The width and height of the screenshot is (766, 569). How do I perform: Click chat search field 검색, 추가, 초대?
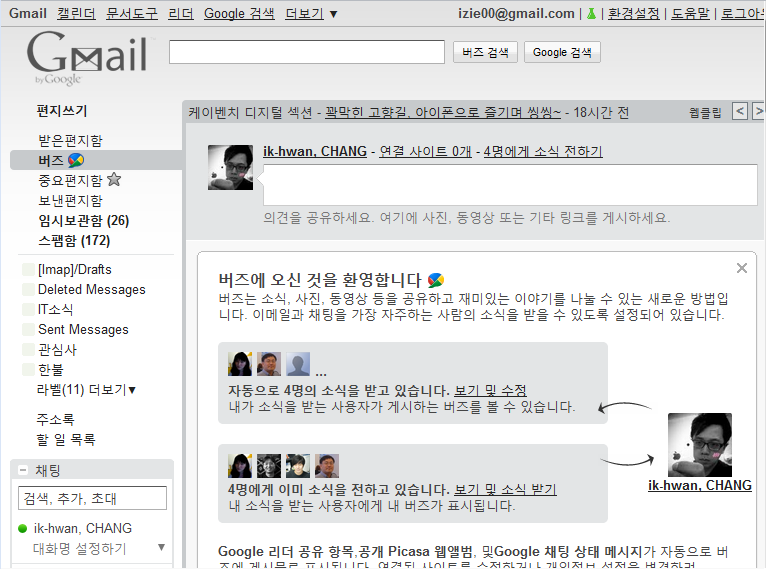(x=92, y=498)
